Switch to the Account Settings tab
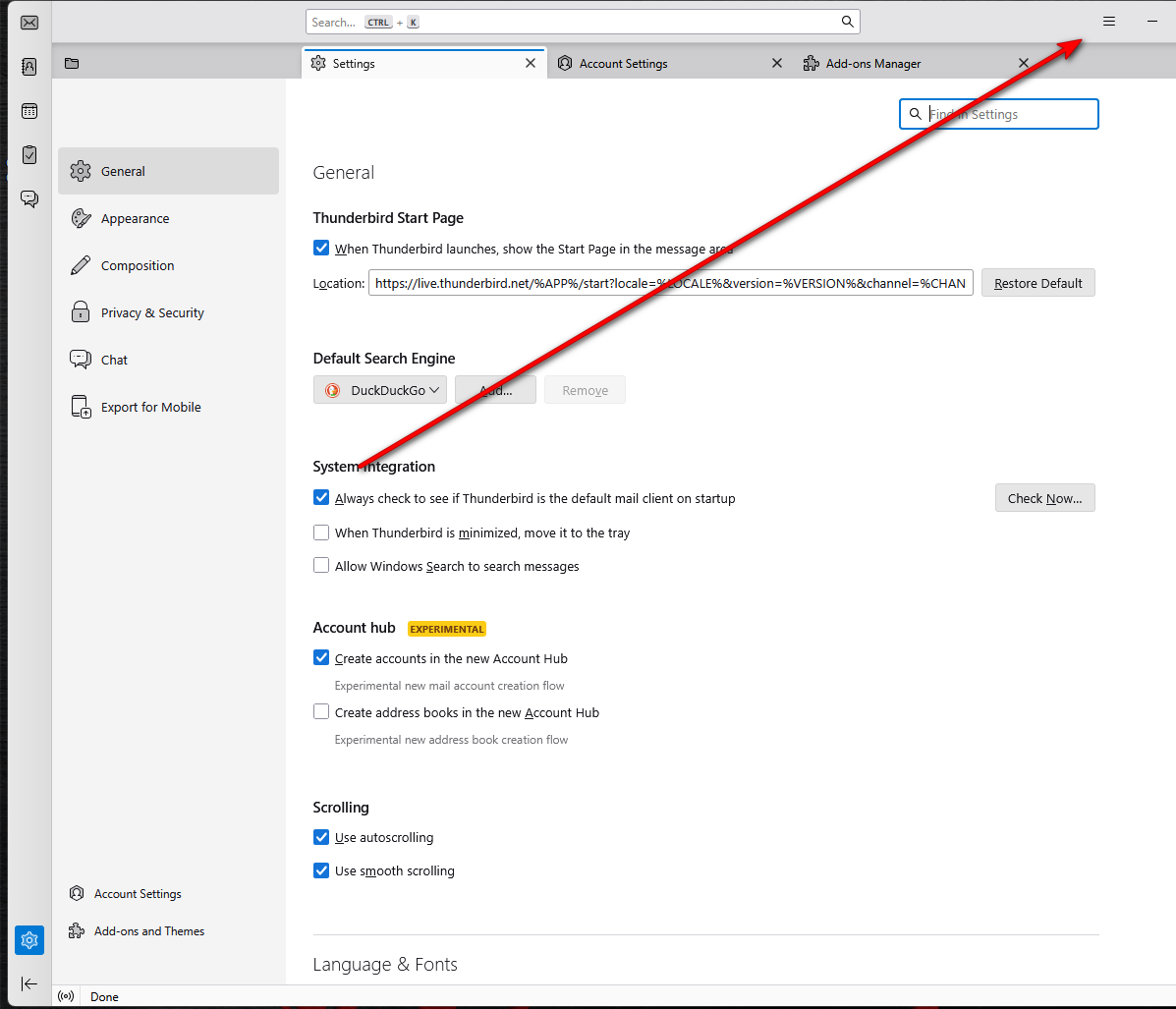 (670, 64)
